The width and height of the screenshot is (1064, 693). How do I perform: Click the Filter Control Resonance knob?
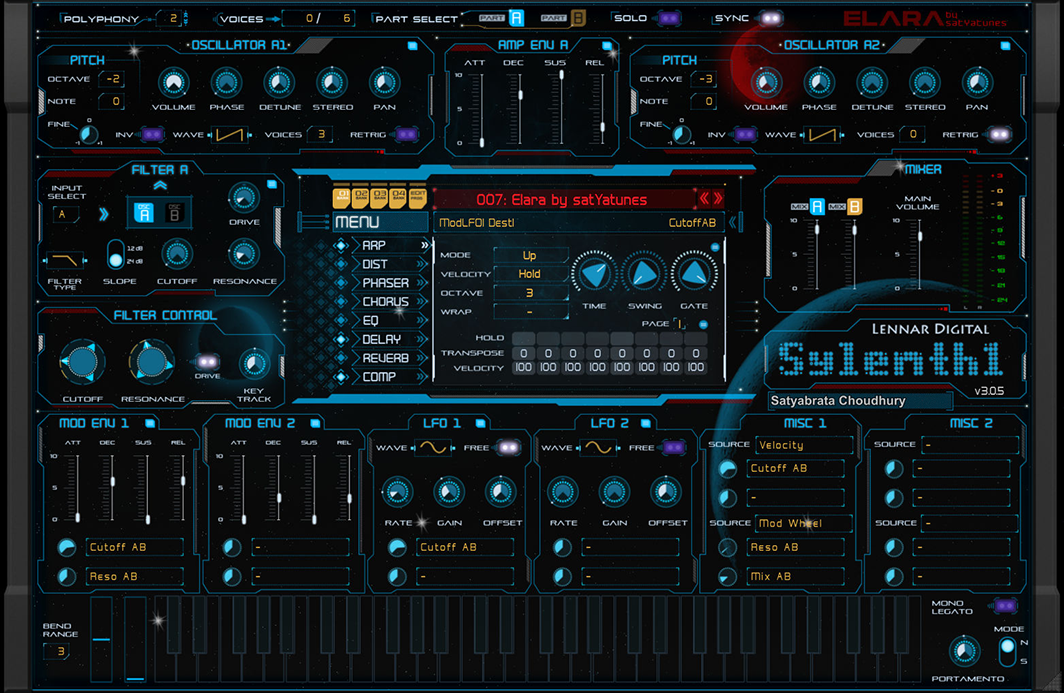click(151, 362)
